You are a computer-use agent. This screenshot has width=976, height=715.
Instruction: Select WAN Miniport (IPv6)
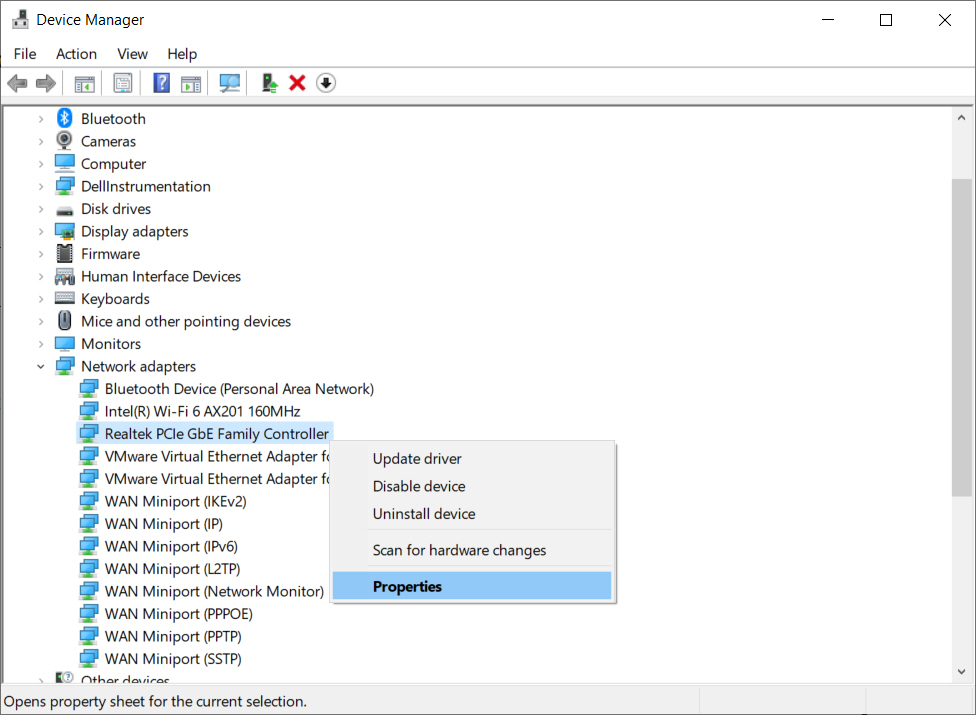pyautogui.click(x=171, y=546)
